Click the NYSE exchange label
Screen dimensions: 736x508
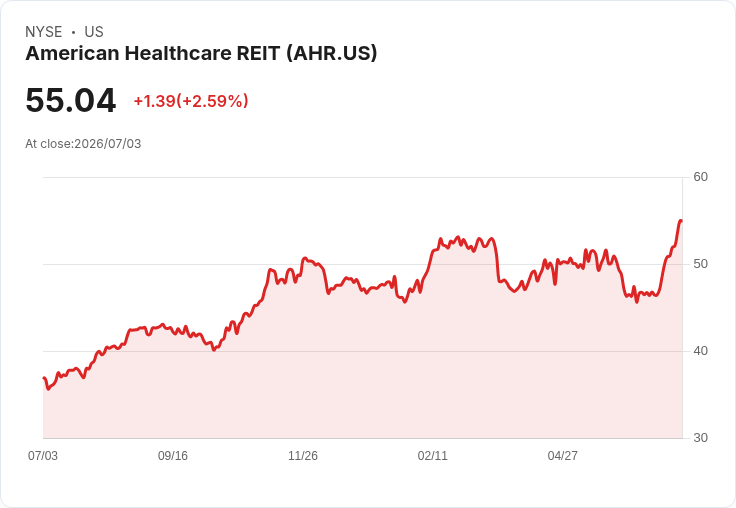pyautogui.click(x=44, y=32)
